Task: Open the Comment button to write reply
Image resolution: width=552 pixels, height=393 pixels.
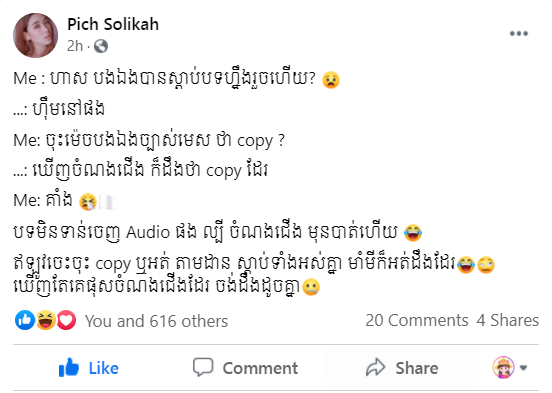Action: click(x=245, y=368)
